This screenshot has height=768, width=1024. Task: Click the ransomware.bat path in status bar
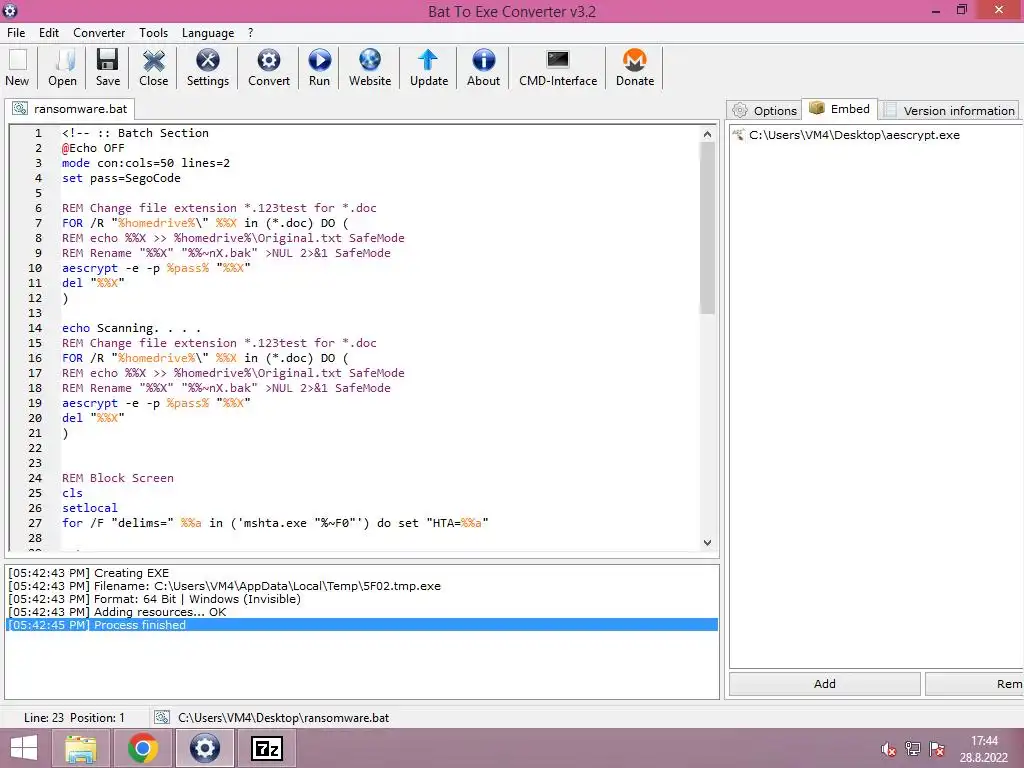point(283,718)
